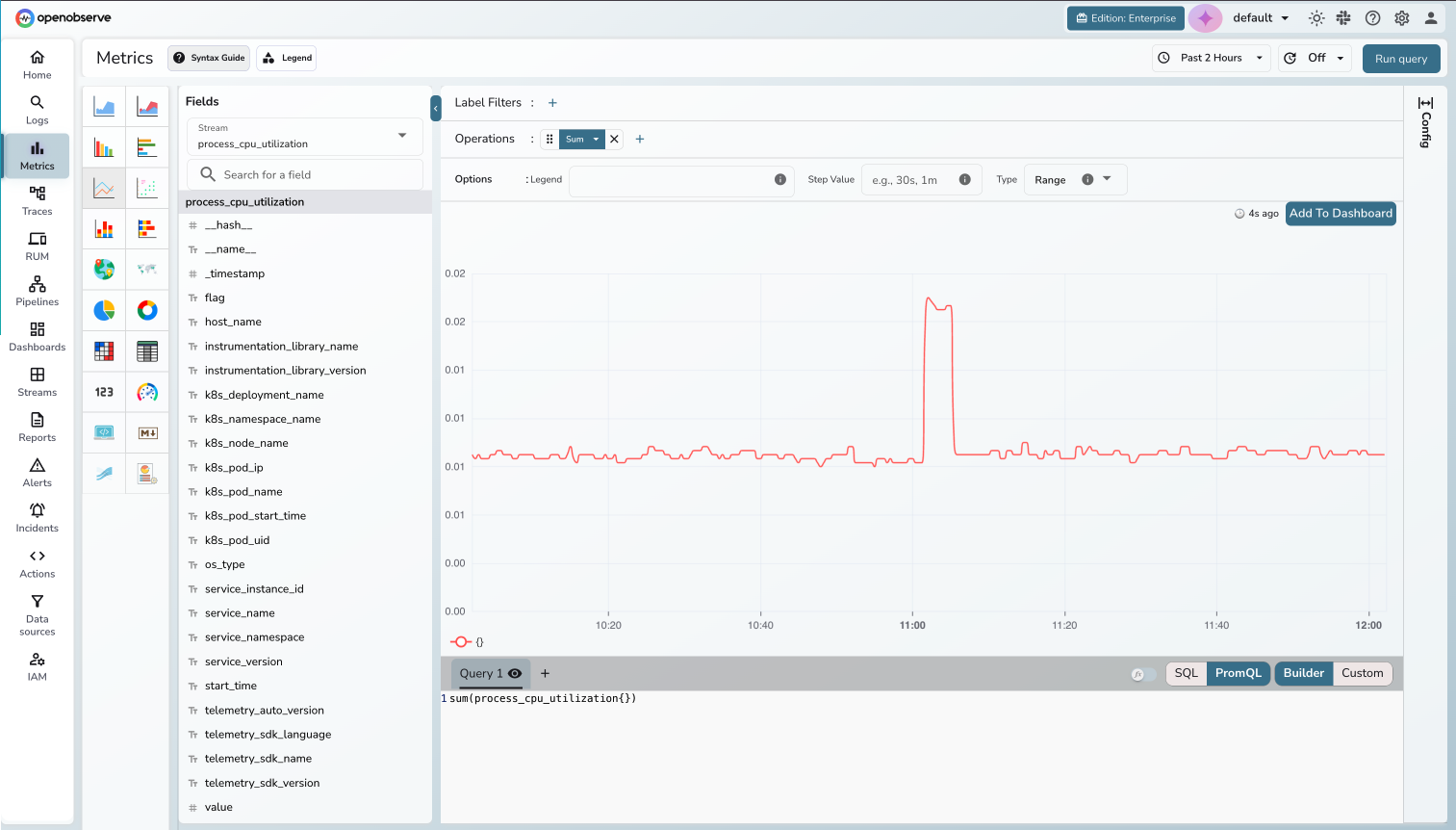The width and height of the screenshot is (1456, 830).
Task: Select the line chart visualization type
Action: pyautogui.click(x=103, y=187)
